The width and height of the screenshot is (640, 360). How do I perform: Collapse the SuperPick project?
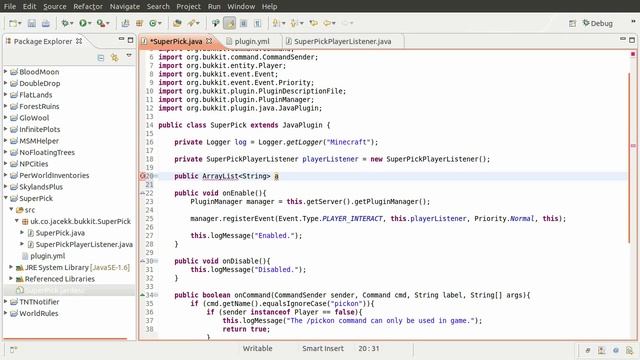(x=6, y=198)
